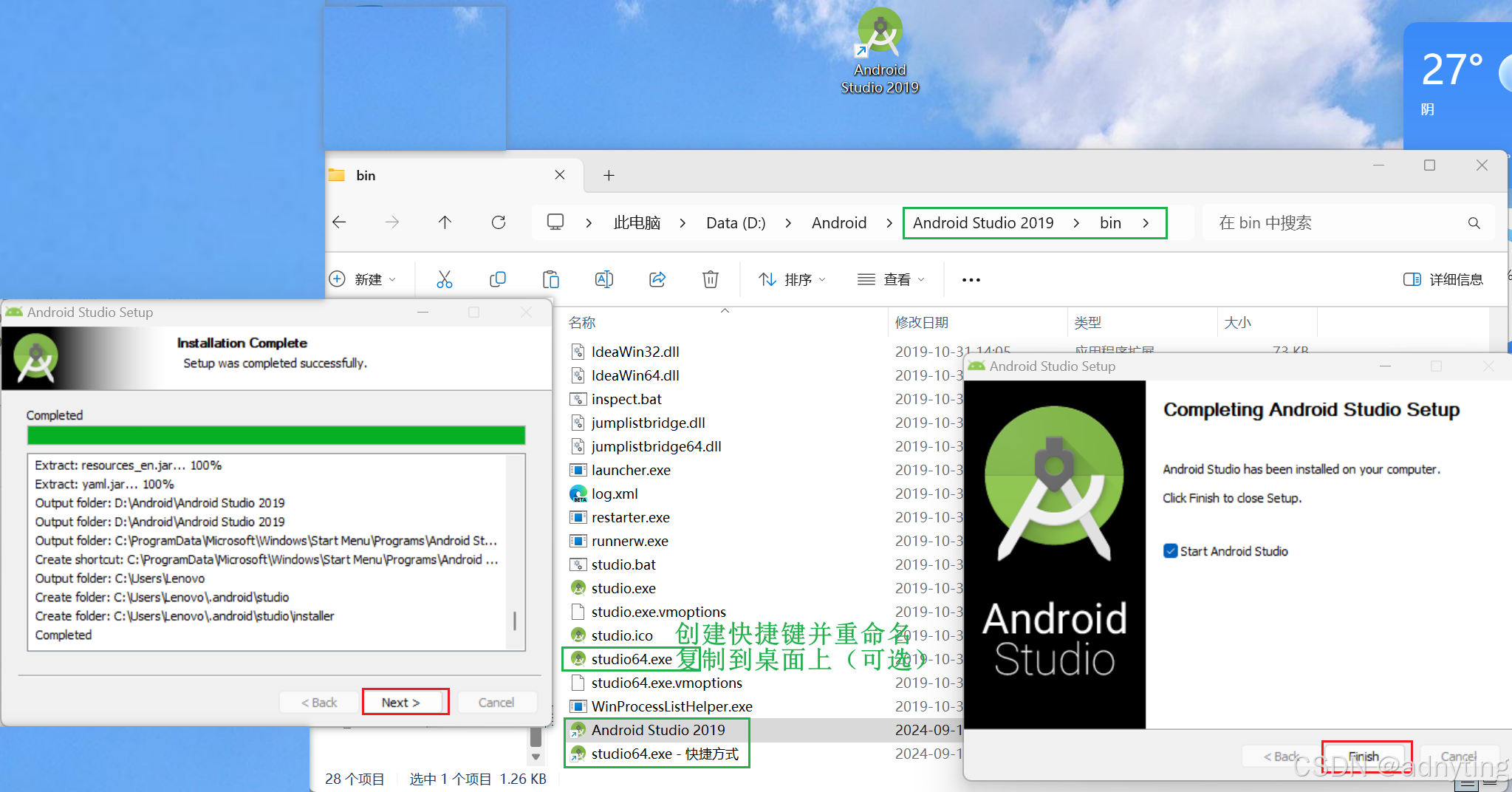This screenshot has width=1512, height=792.
Task: Click 此电脑 breadcrumb in address bar
Action: coord(637,223)
